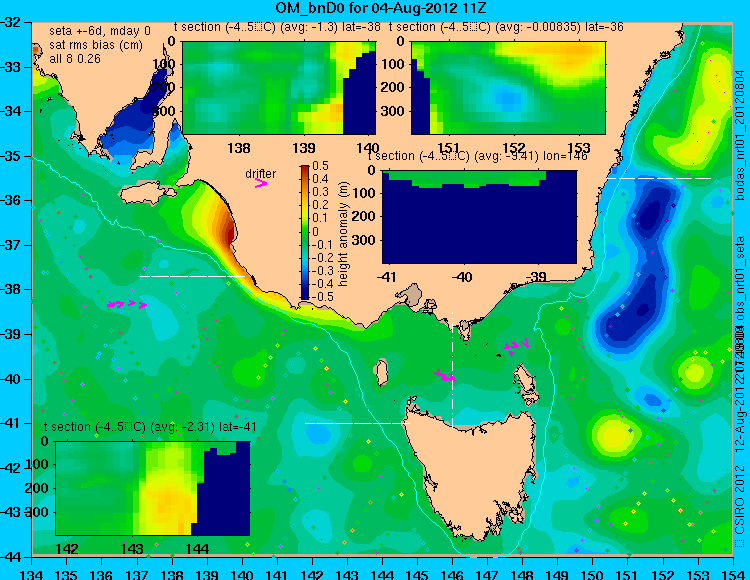Click the height anomaly color bar
This screenshot has height=580, width=750.
pos(305,232)
